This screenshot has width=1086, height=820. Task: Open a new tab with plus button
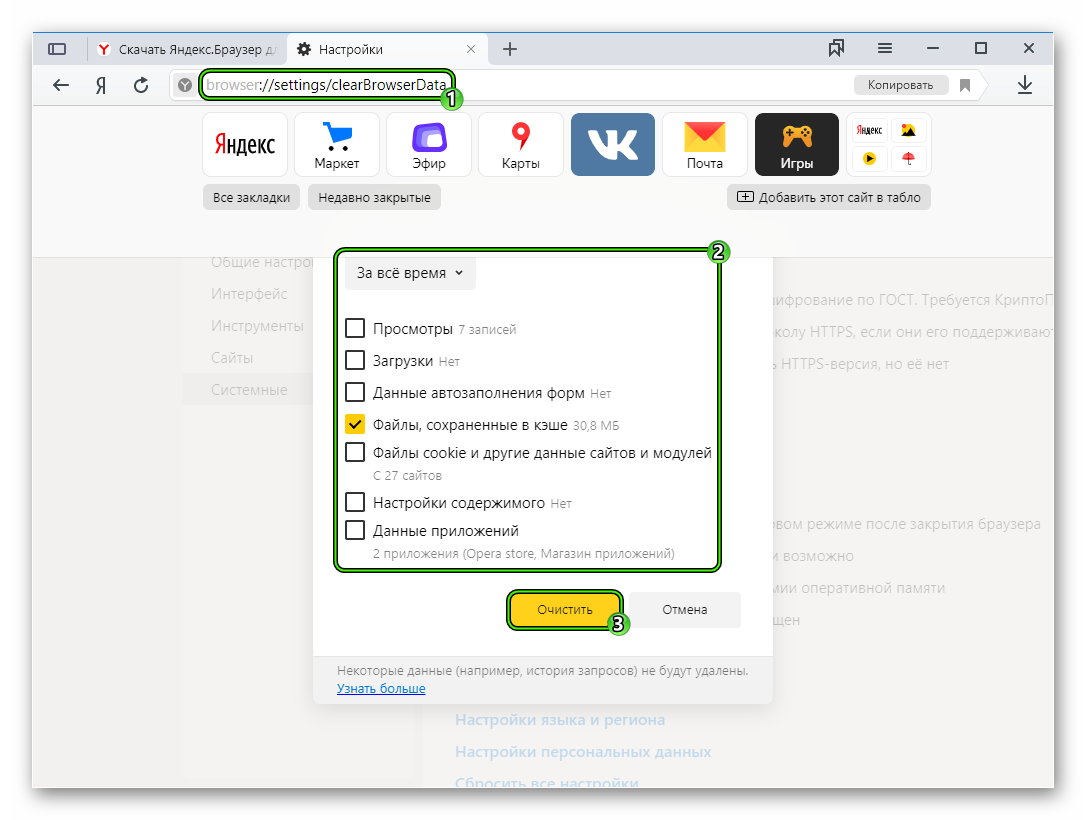[x=510, y=49]
